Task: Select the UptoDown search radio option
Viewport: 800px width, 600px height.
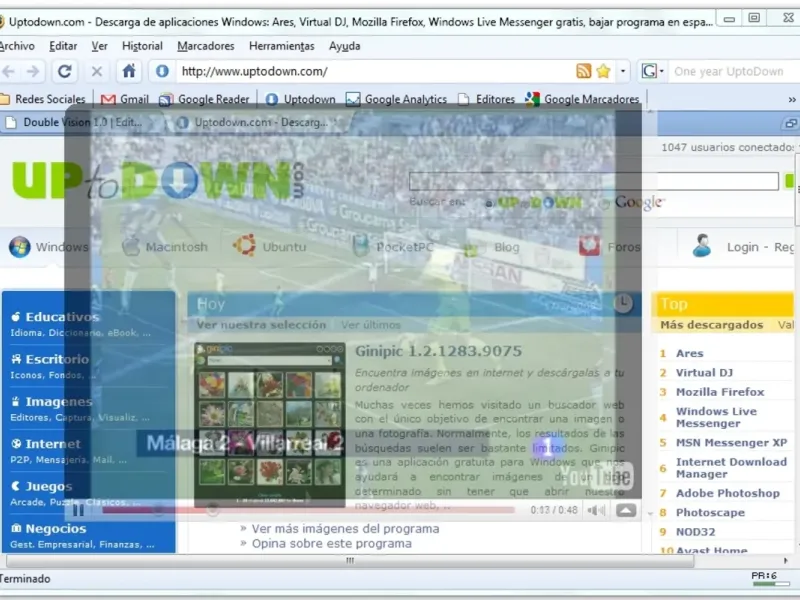Action: click(489, 204)
